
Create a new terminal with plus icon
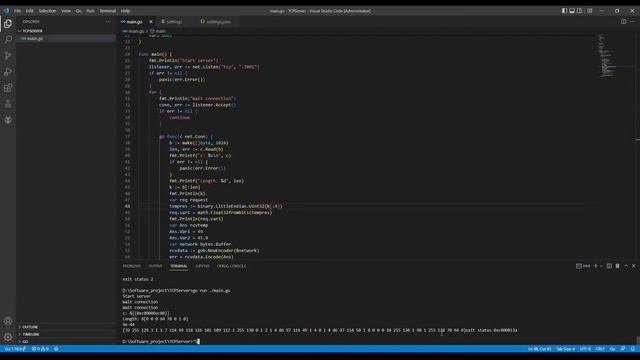tap(595, 266)
